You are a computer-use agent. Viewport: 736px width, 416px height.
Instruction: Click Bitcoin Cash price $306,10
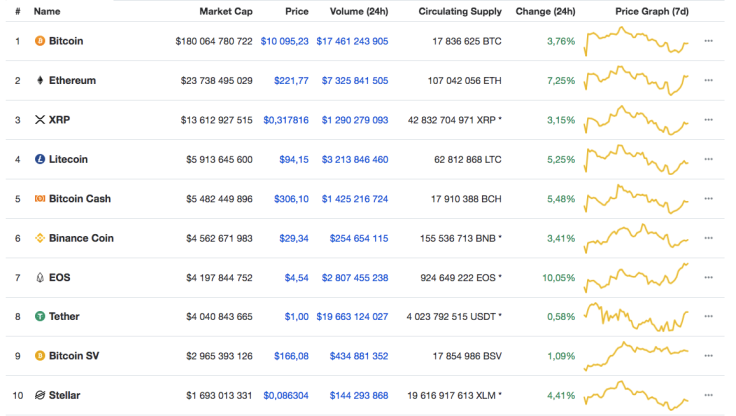(x=291, y=199)
